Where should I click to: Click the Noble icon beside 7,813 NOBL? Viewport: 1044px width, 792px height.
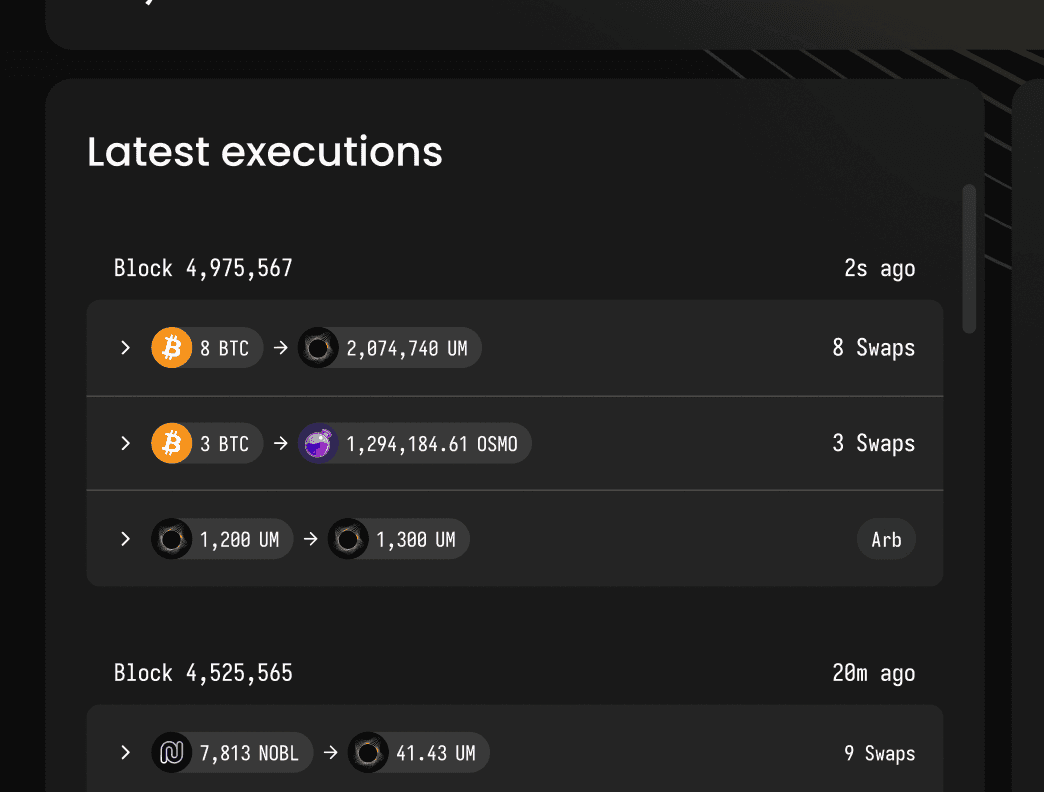pos(172,753)
